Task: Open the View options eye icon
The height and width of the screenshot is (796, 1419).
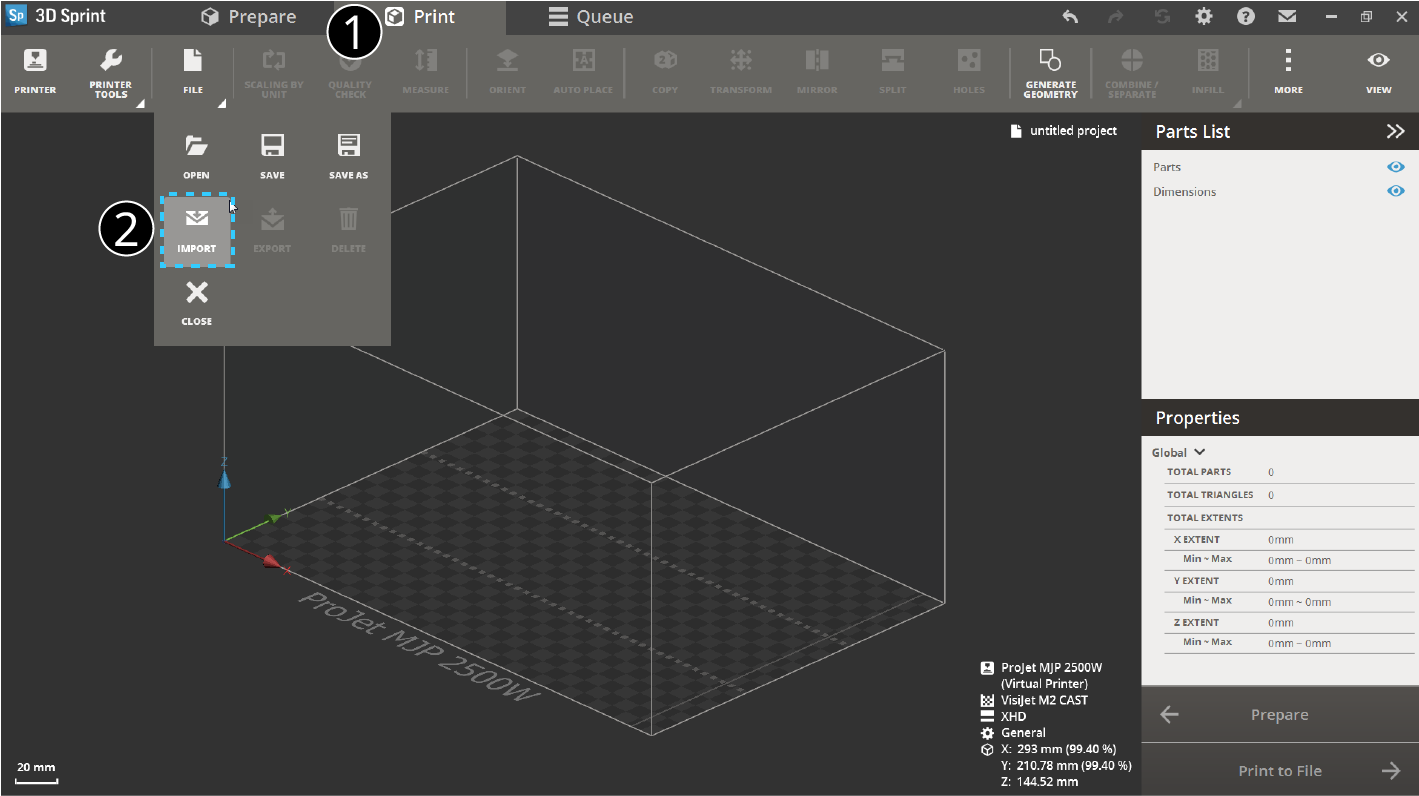Action: click(x=1378, y=71)
